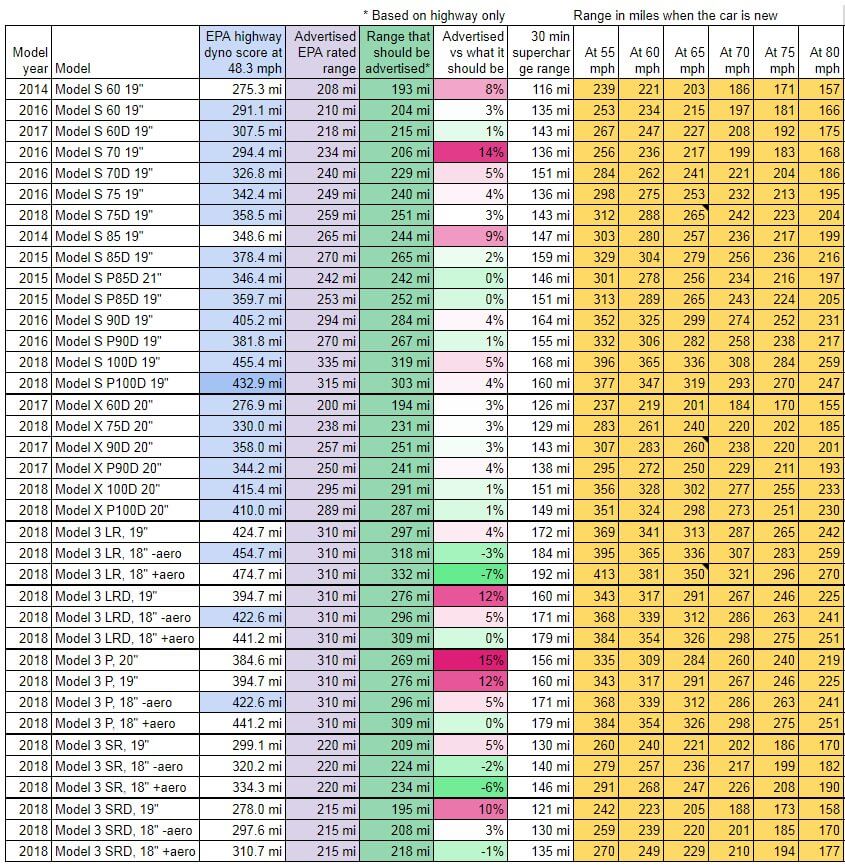Viewport: 845px width, 868px height.
Task: Select the "Model year" column header
Action: click(x=28, y=52)
